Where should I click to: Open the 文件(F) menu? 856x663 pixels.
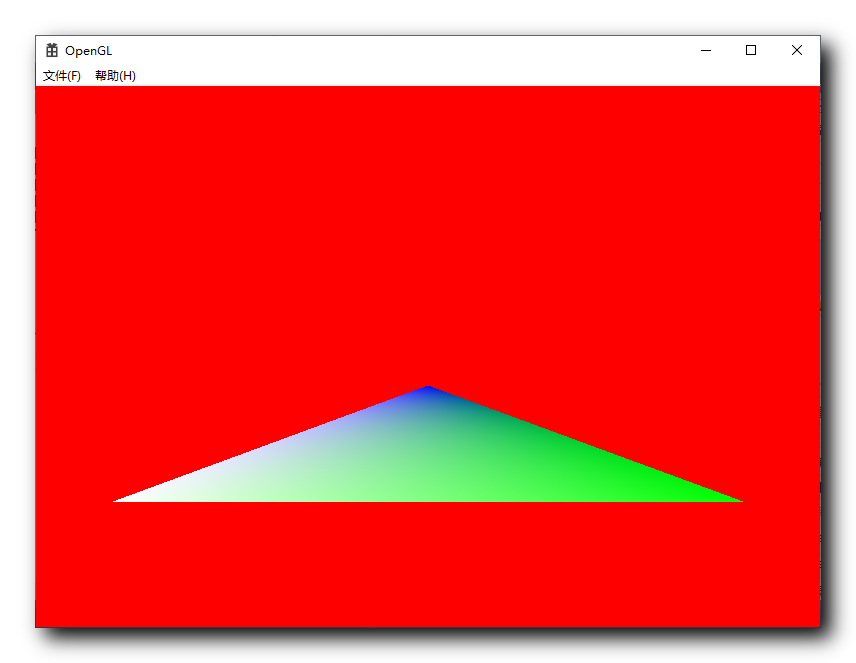coord(60,75)
